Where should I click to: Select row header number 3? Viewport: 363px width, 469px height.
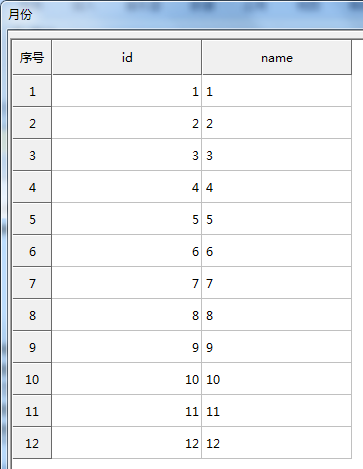[x=32, y=155]
